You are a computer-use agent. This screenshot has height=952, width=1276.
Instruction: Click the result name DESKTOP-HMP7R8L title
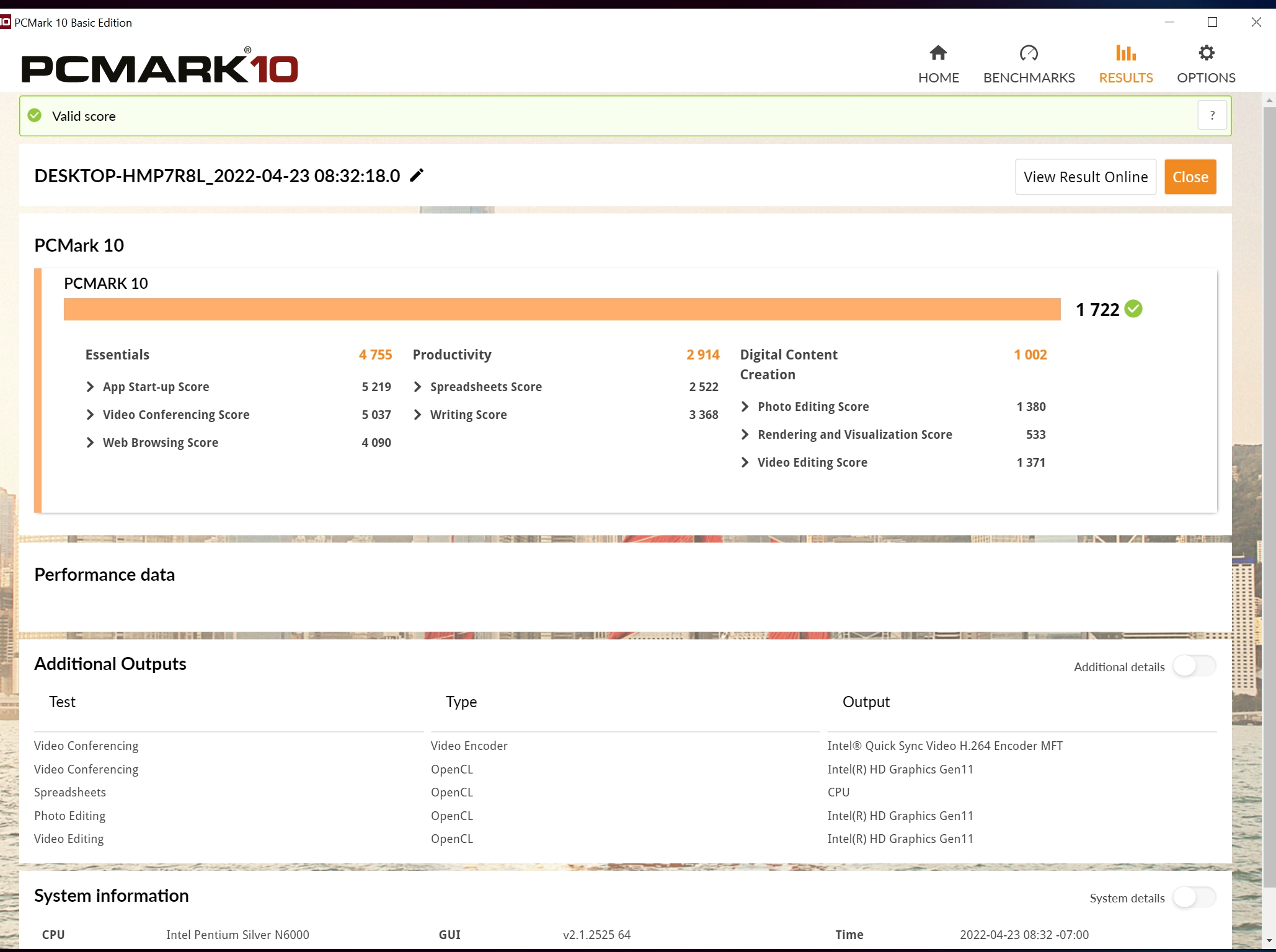[217, 176]
